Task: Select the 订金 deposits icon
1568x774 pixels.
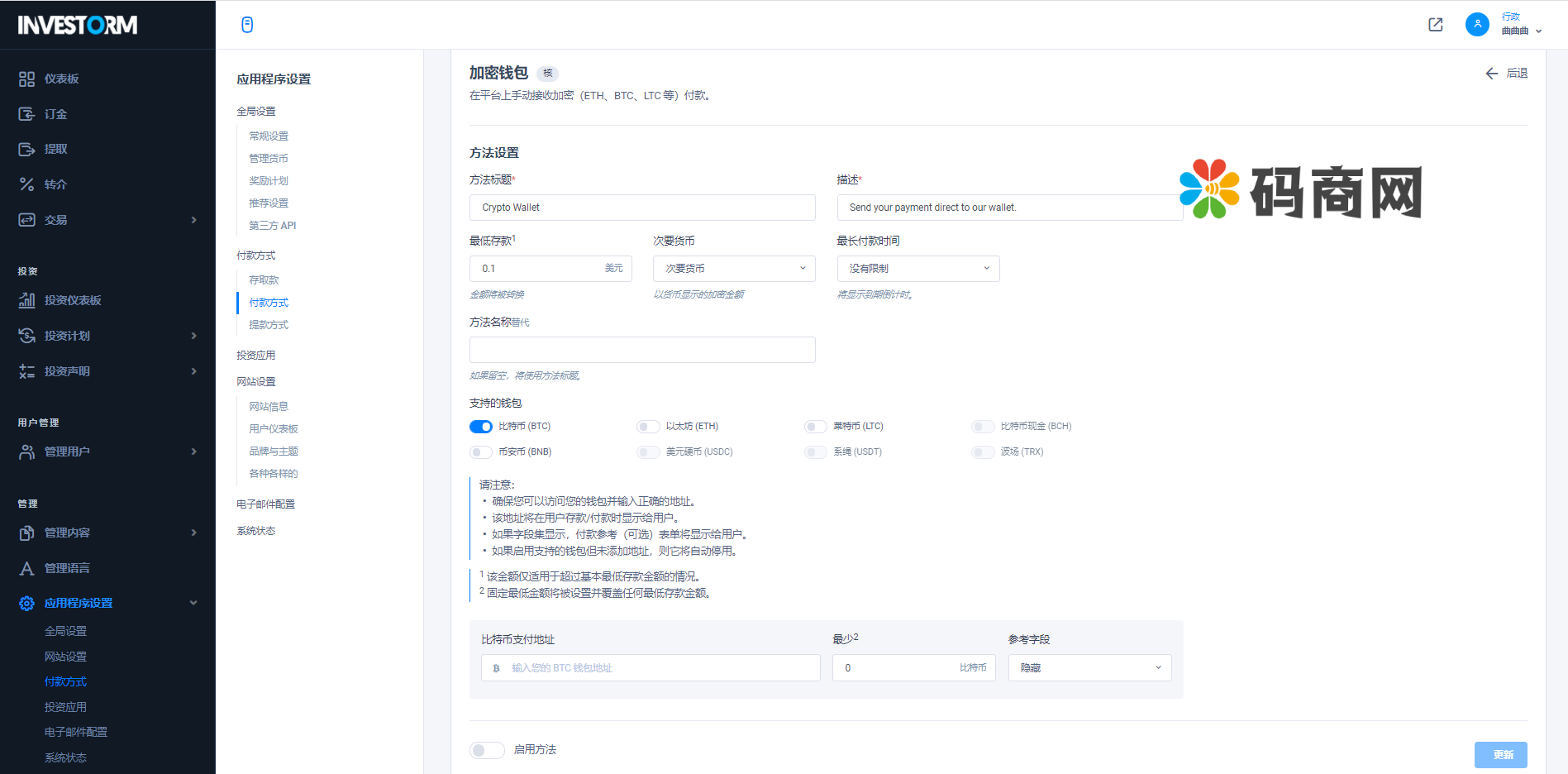Action: 26,114
